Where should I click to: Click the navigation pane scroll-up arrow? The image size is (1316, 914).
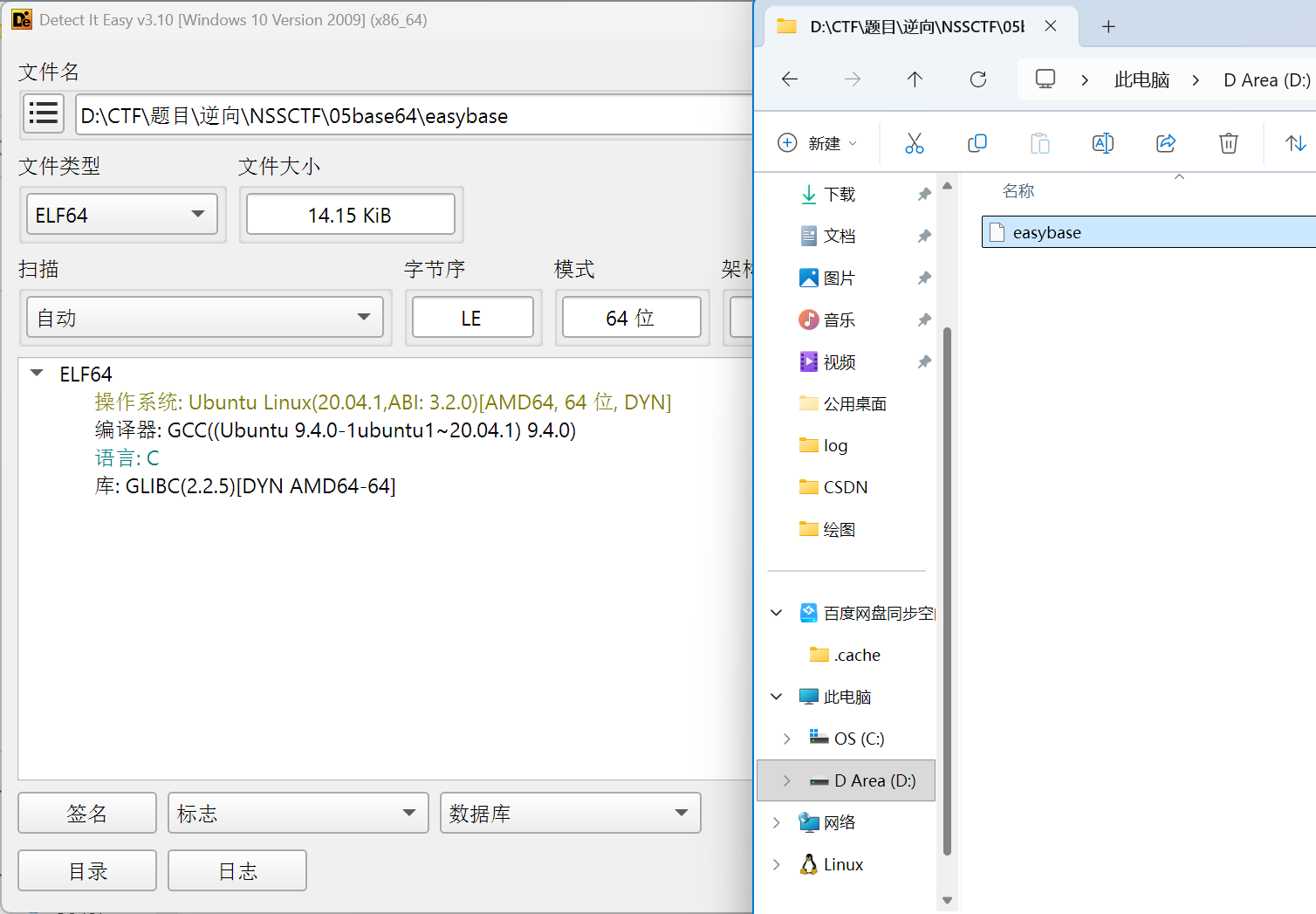pos(947,185)
